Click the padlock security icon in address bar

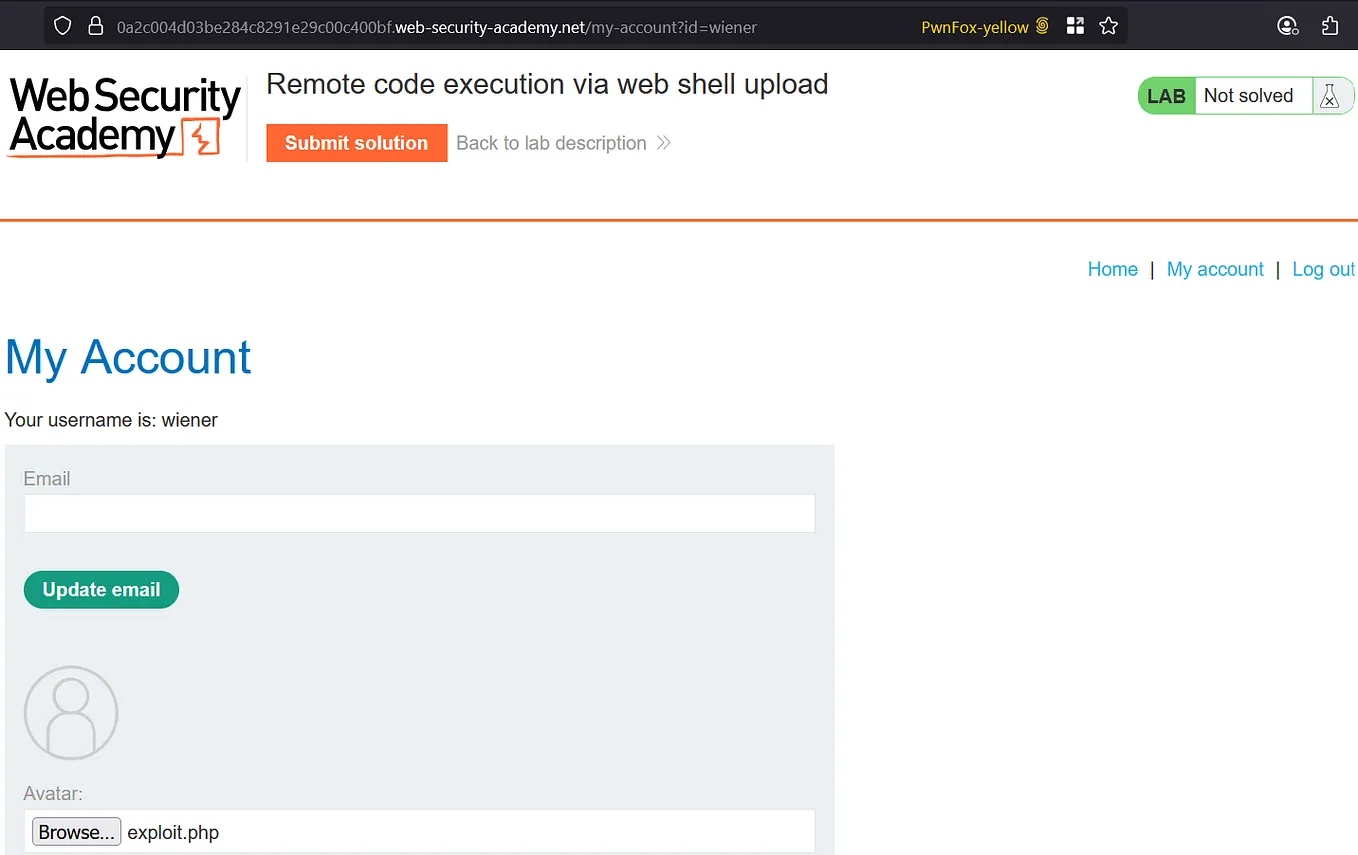(x=94, y=25)
